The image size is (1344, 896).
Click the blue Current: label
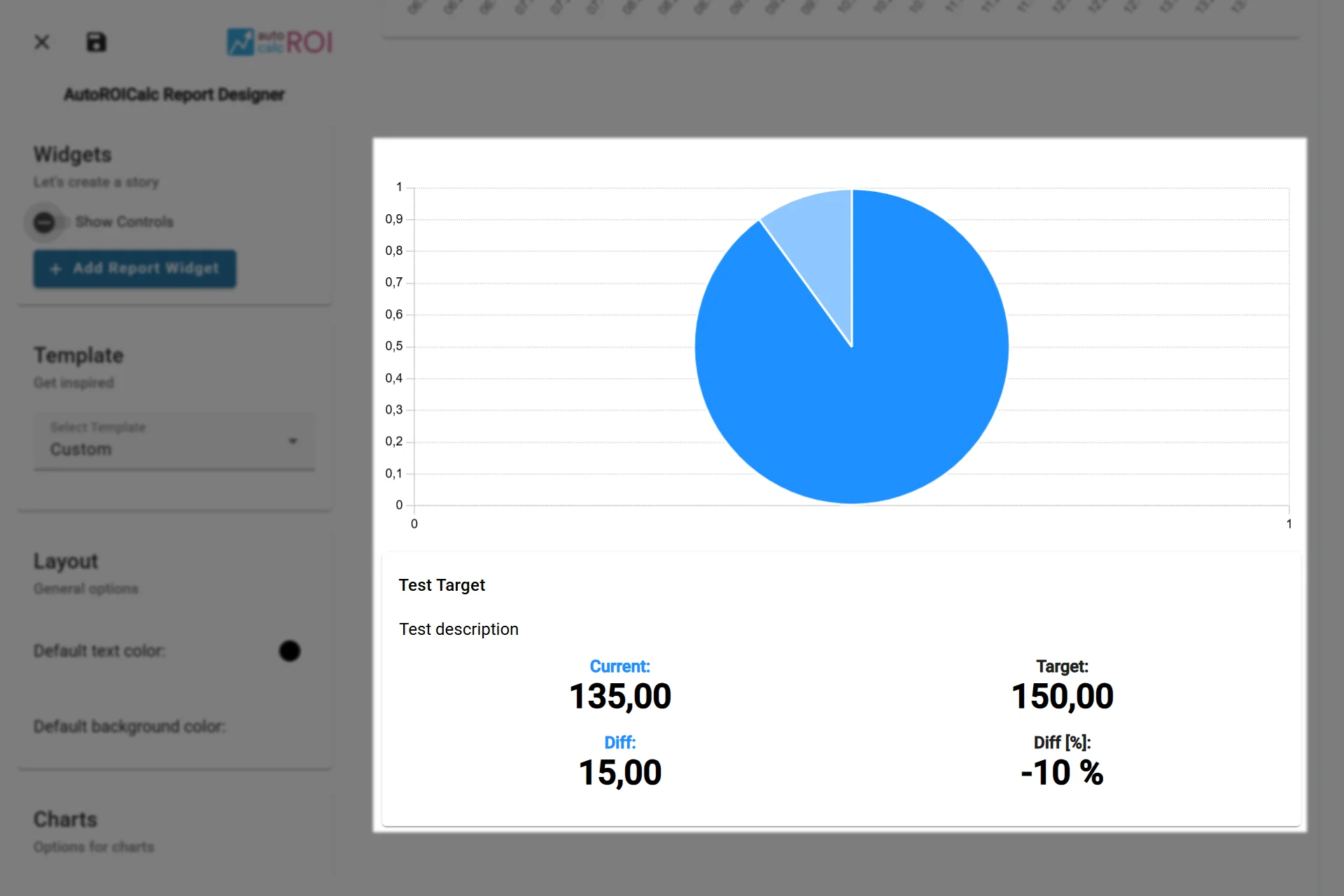(x=619, y=666)
